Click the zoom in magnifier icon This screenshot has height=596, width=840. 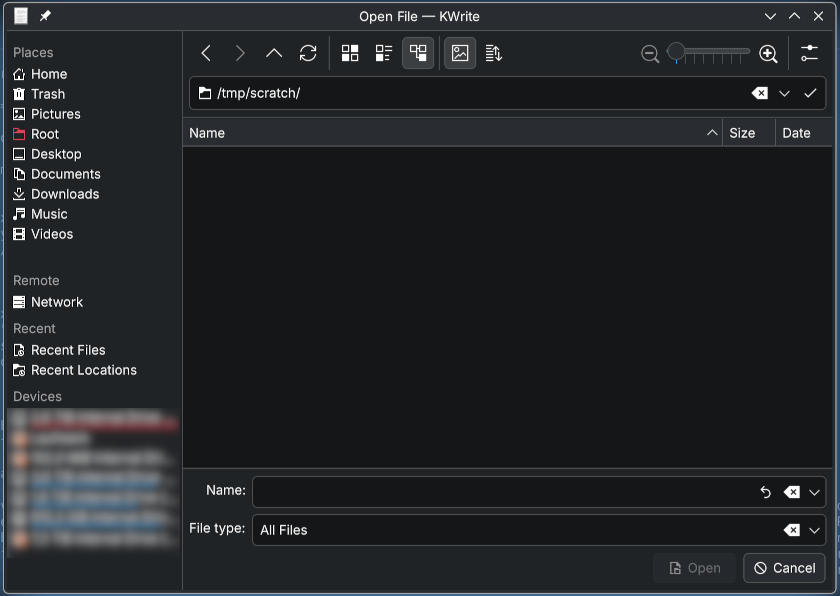[768, 54]
